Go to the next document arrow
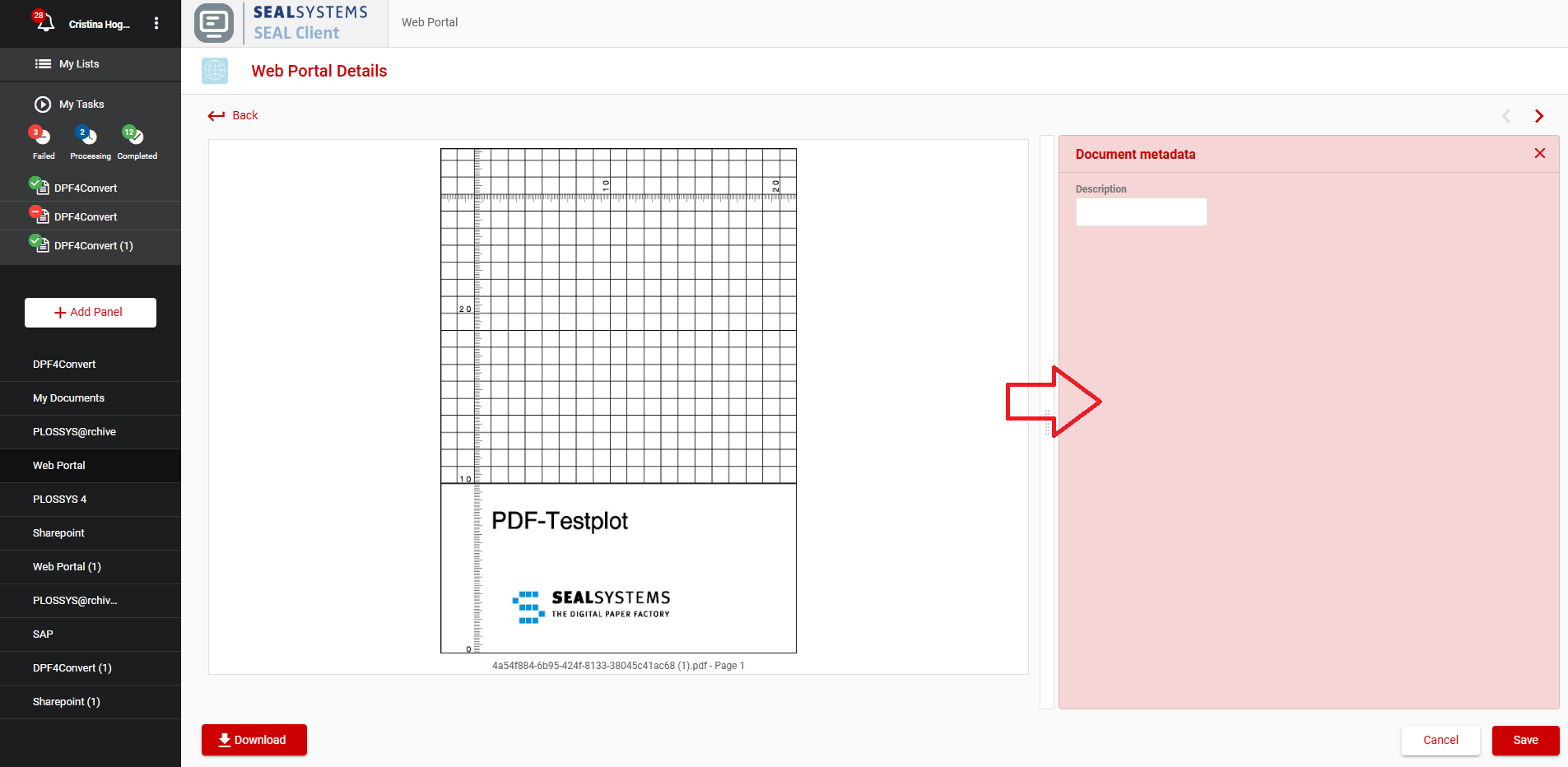The width and height of the screenshot is (1568, 767). [1538, 116]
